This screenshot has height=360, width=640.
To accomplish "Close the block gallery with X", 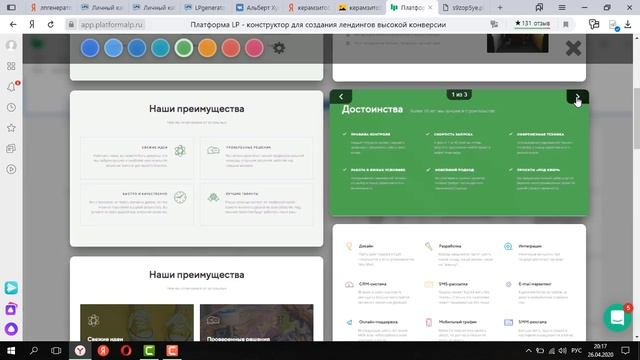I will pyautogui.click(x=573, y=49).
